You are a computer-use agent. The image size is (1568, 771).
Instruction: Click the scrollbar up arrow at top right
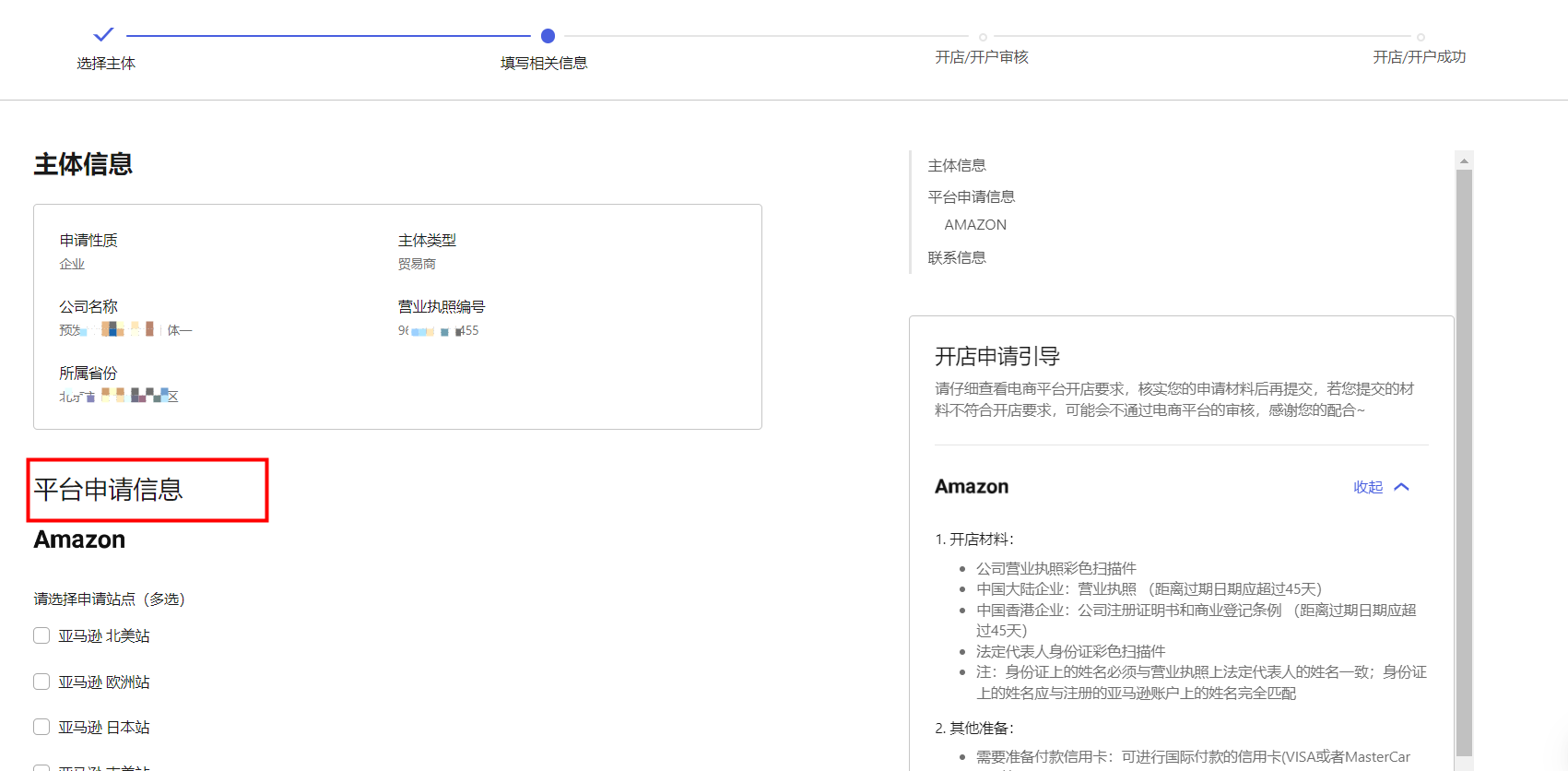[1464, 160]
